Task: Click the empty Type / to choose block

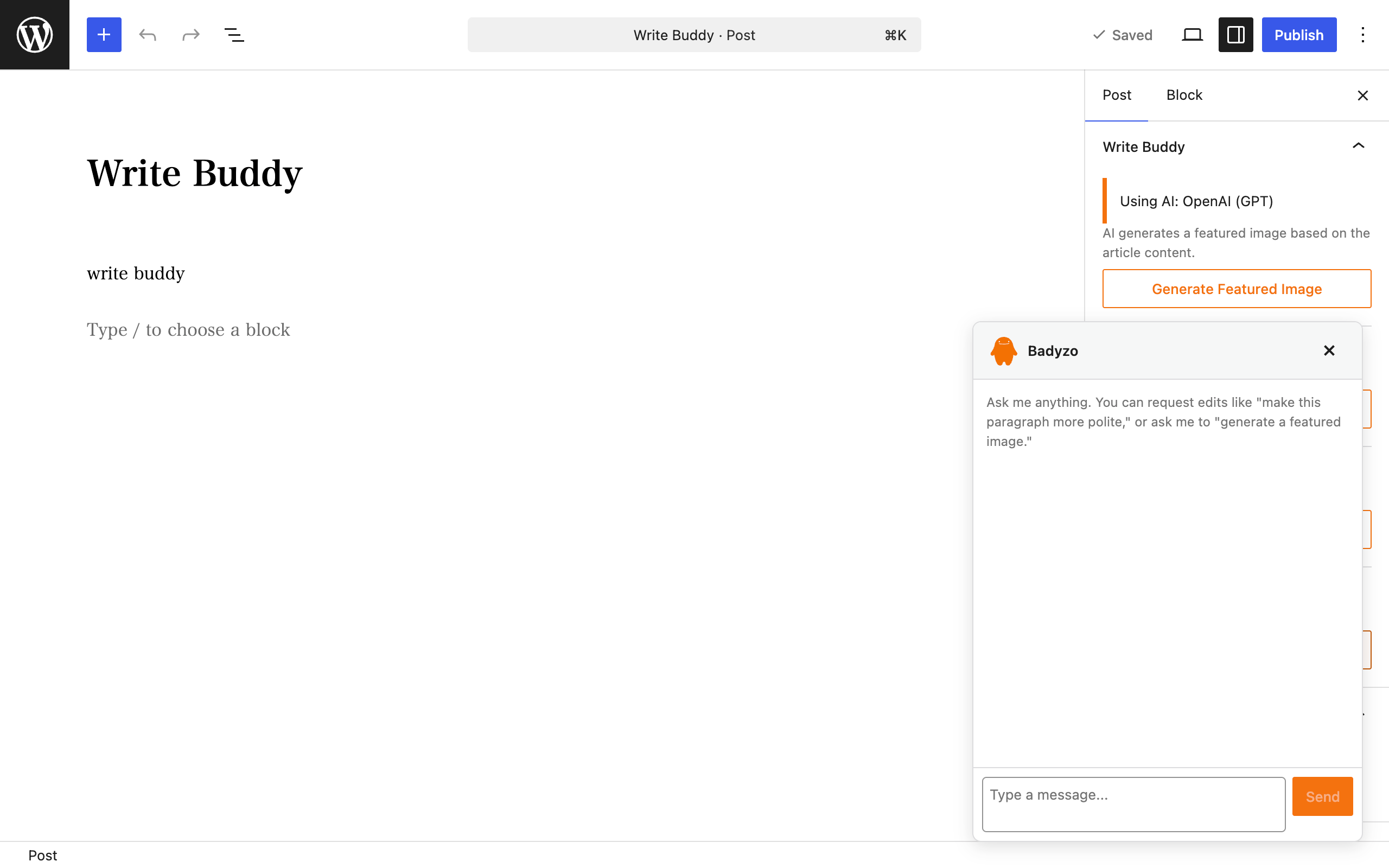Action: pyautogui.click(x=188, y=330)
